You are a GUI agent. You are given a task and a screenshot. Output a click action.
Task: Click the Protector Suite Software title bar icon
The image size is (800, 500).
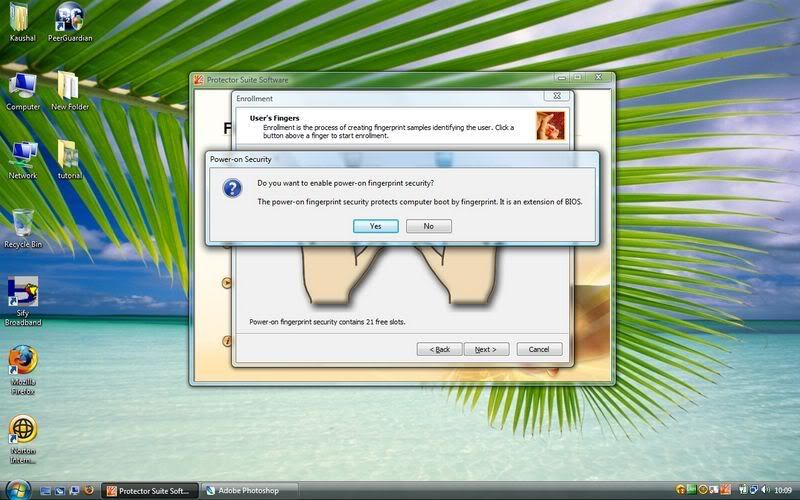198,80
